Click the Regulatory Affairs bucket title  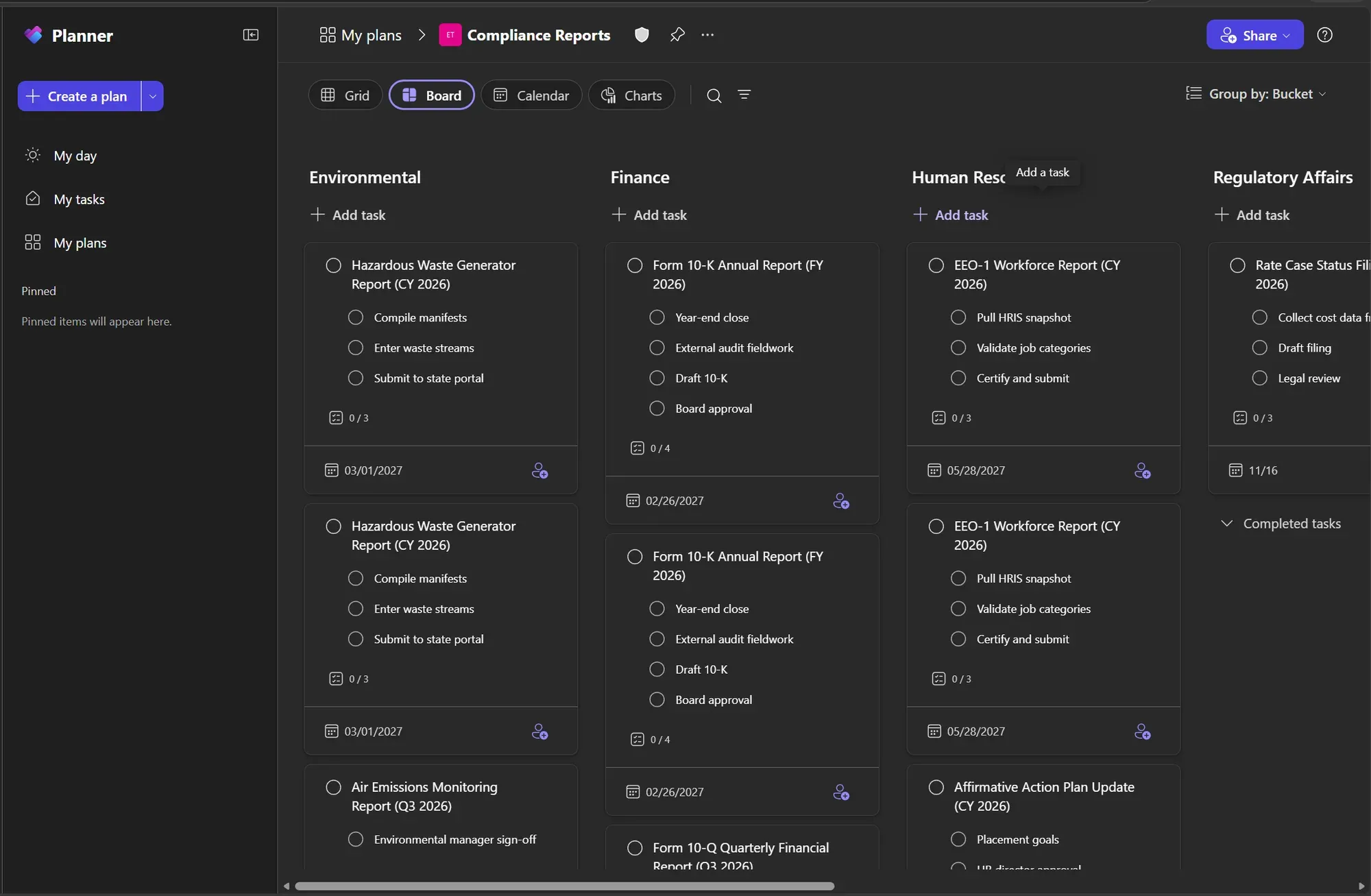pyautogui.click(x=1283, y=178)
